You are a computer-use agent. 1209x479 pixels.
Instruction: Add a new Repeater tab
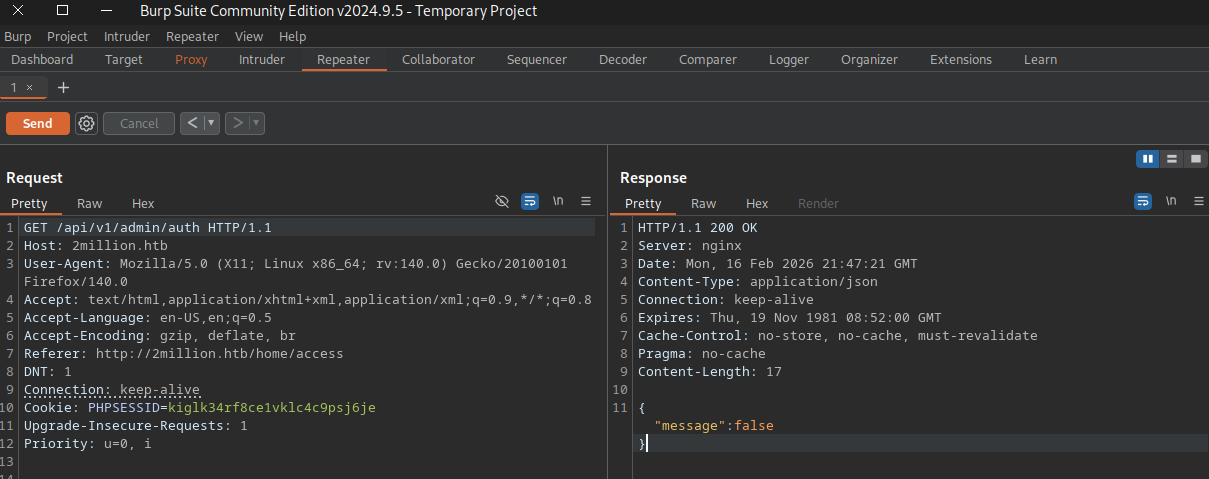tap(64, 88)
